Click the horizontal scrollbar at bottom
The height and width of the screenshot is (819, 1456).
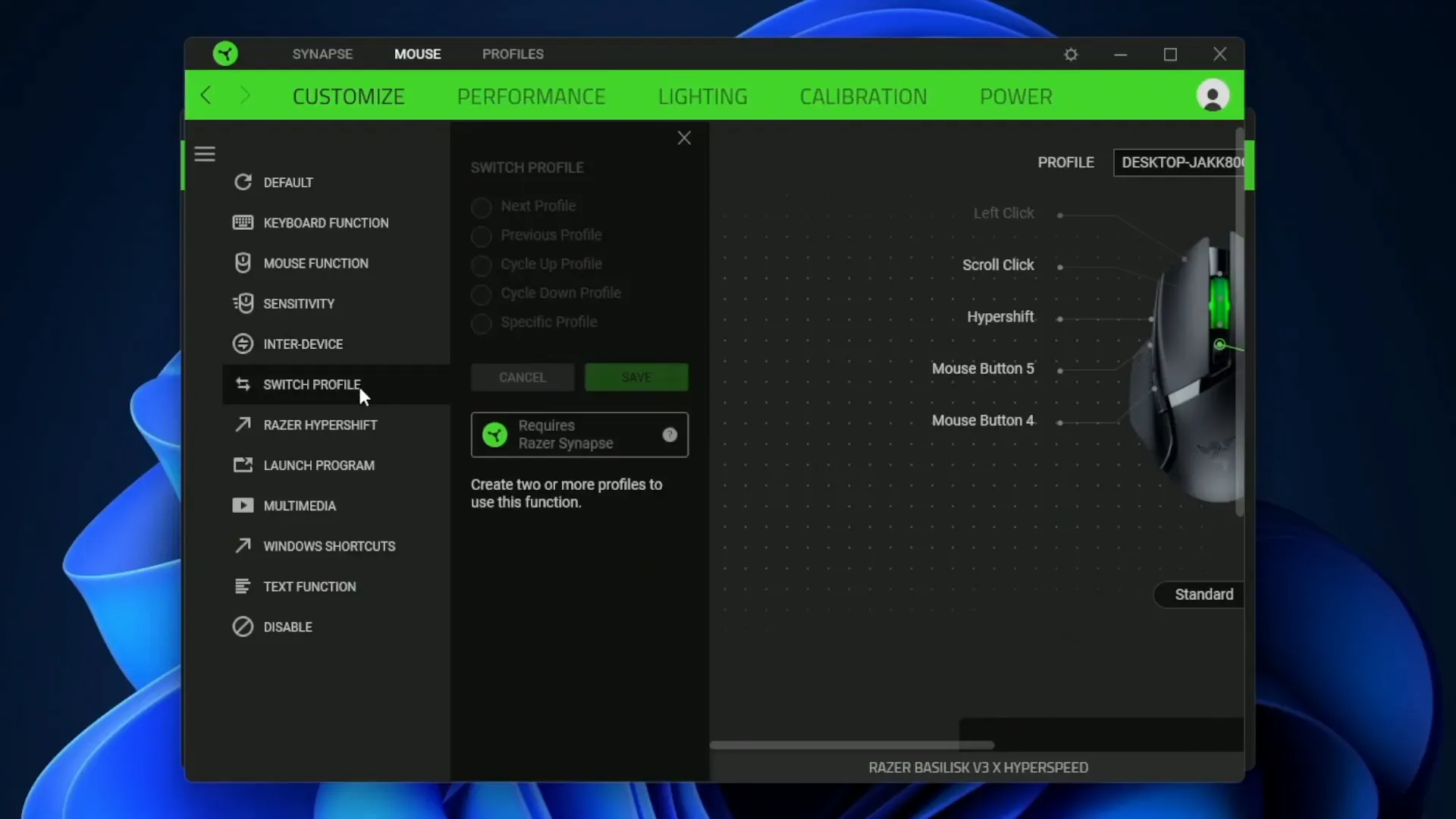852,745
